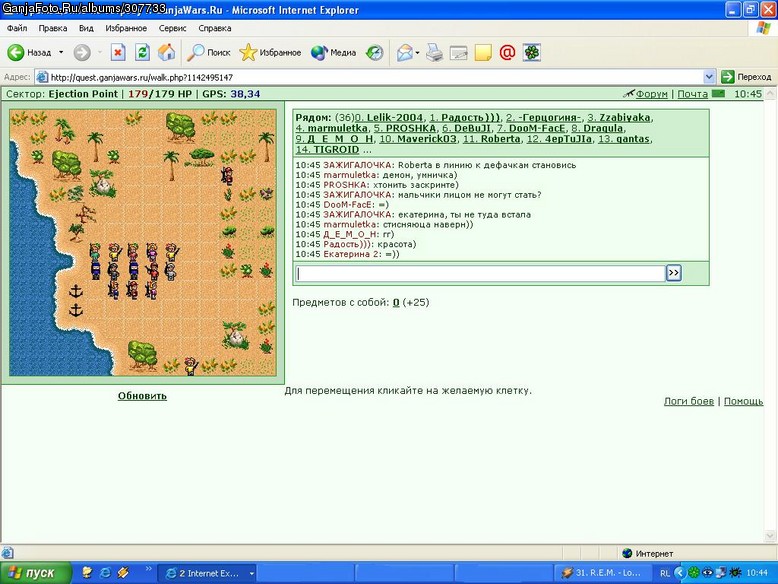Open the Избранное menu in menu bar
The height and width of the screenshot is (584, 778).
[126, 28]
